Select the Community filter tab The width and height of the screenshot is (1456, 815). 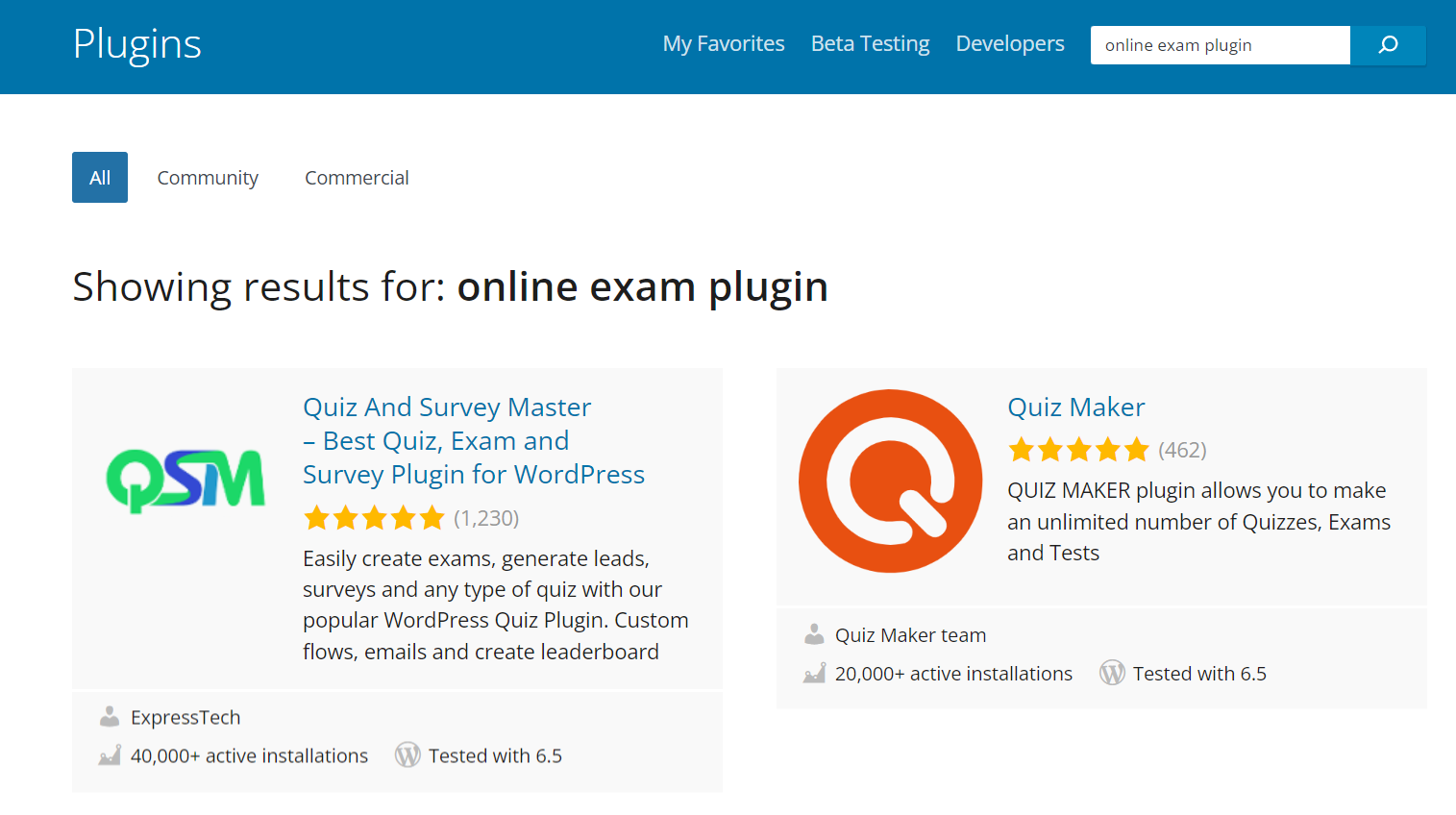click(208, 177)
